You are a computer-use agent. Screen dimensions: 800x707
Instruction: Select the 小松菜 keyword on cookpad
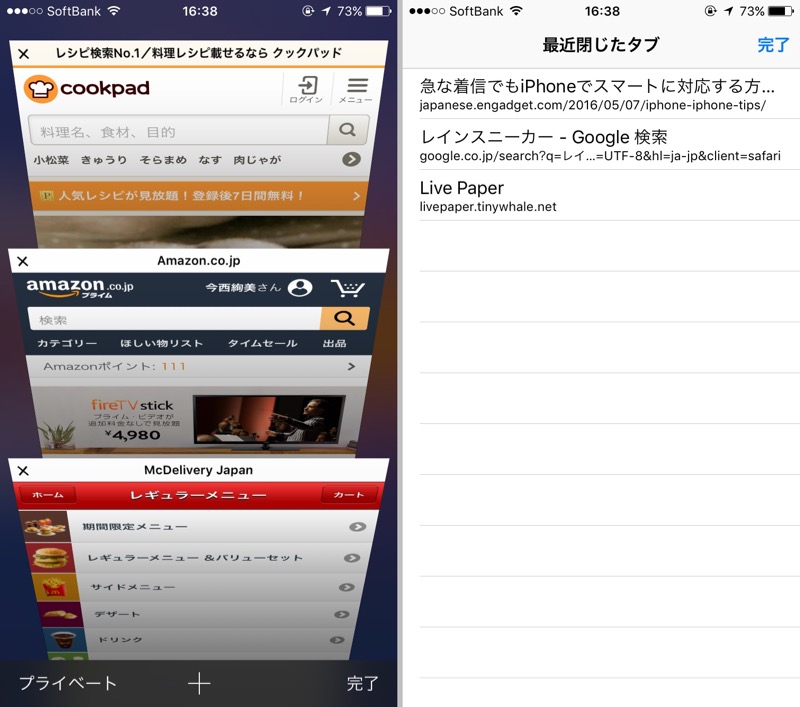pyautogui.click(x=51, y=160)
